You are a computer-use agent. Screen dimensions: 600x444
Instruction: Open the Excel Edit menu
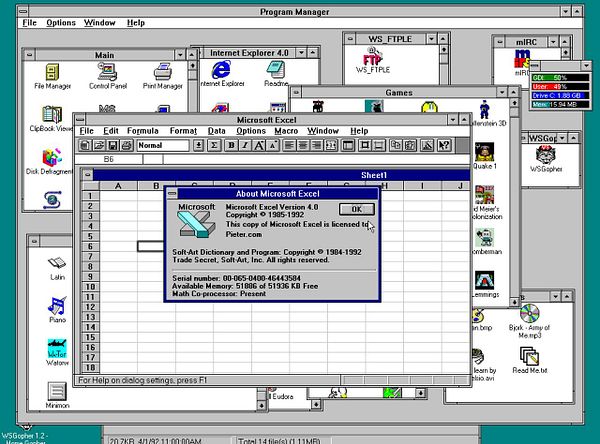click(111, 131)
